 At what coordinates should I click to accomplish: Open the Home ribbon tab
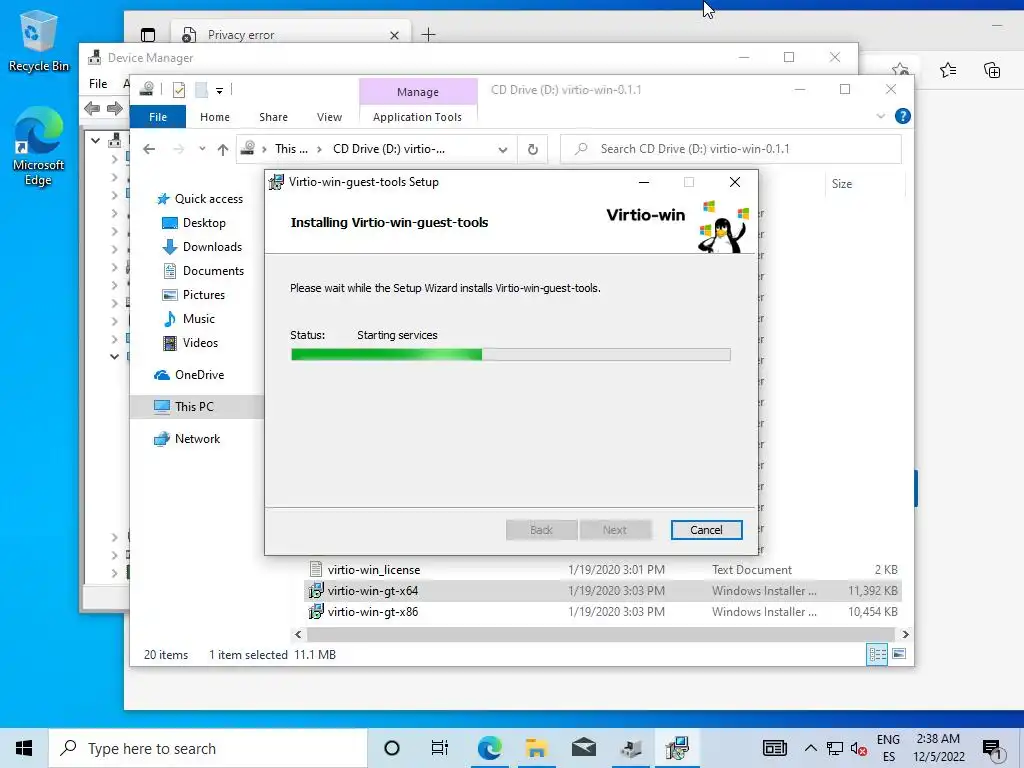click(215, 117)
